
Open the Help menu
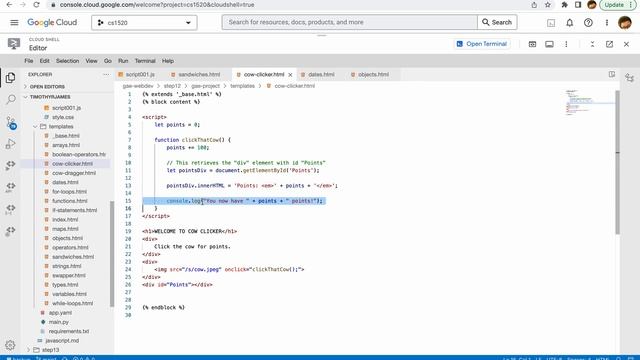click(x=168, y=61)
